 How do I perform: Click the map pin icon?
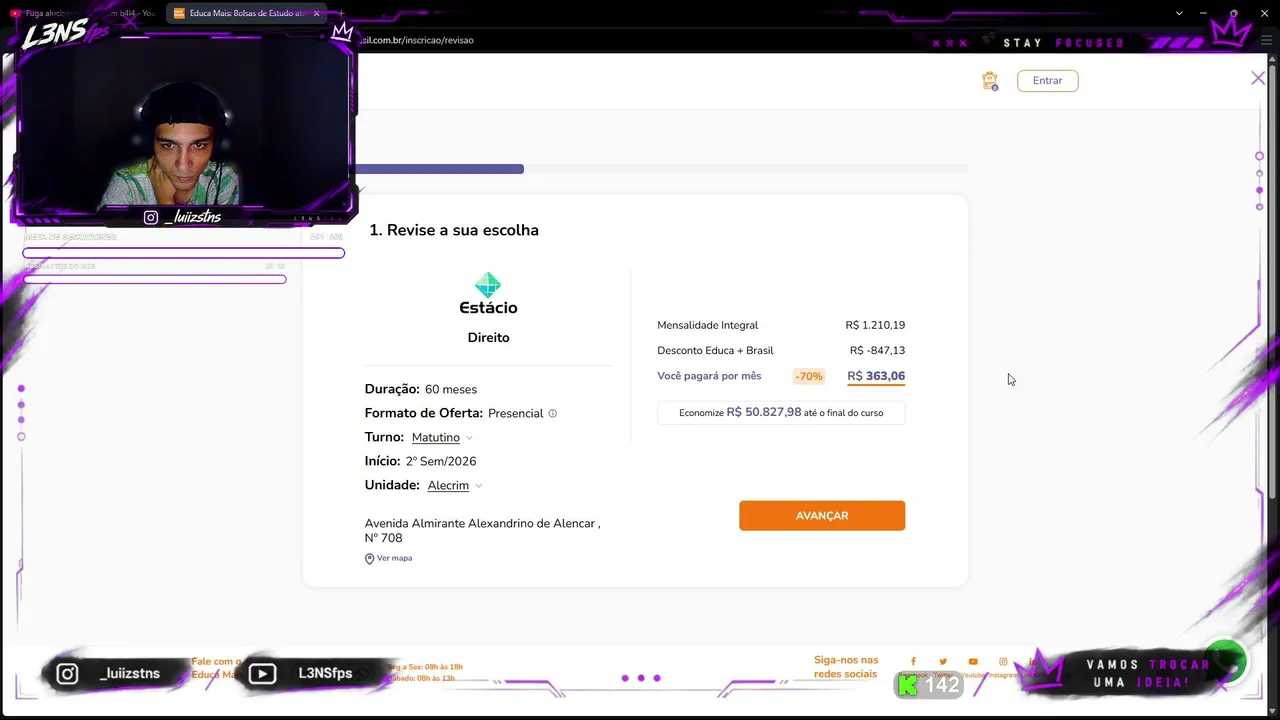(x=369, y=559)
